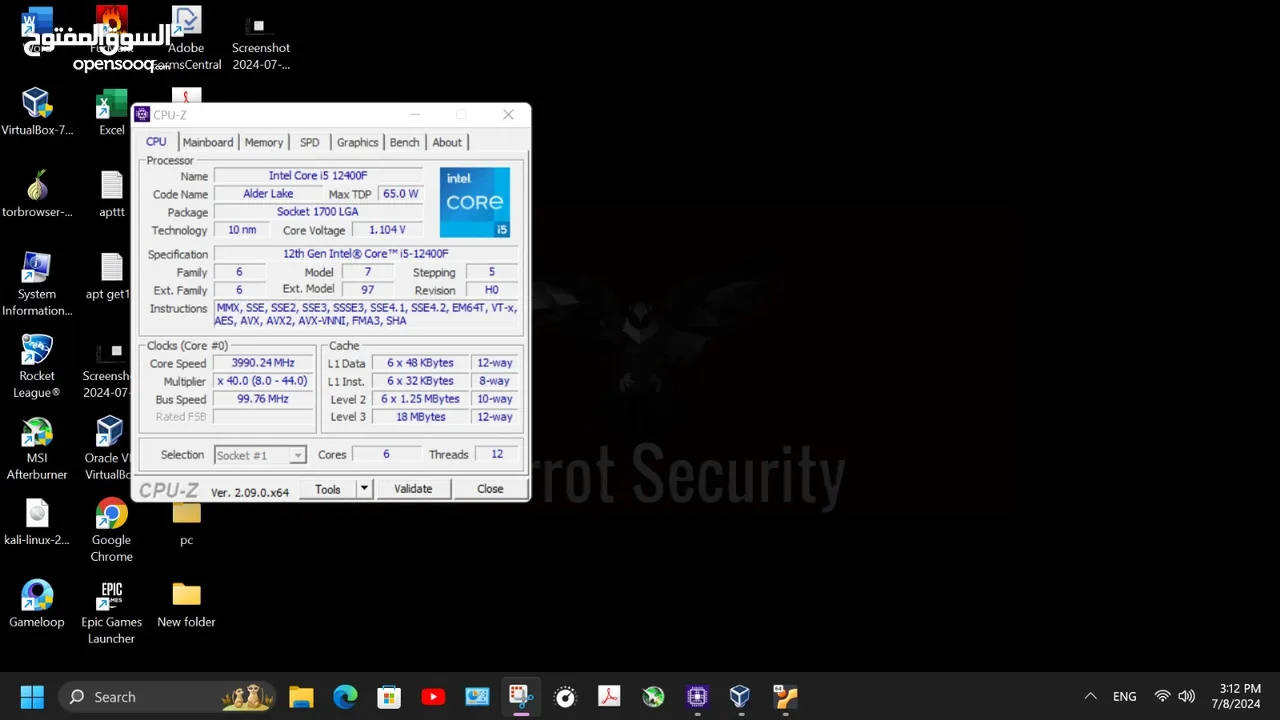Launch Gameloop from the desktop
Viewport: 1280px width, 720px height.
click(x=37, y=604)
